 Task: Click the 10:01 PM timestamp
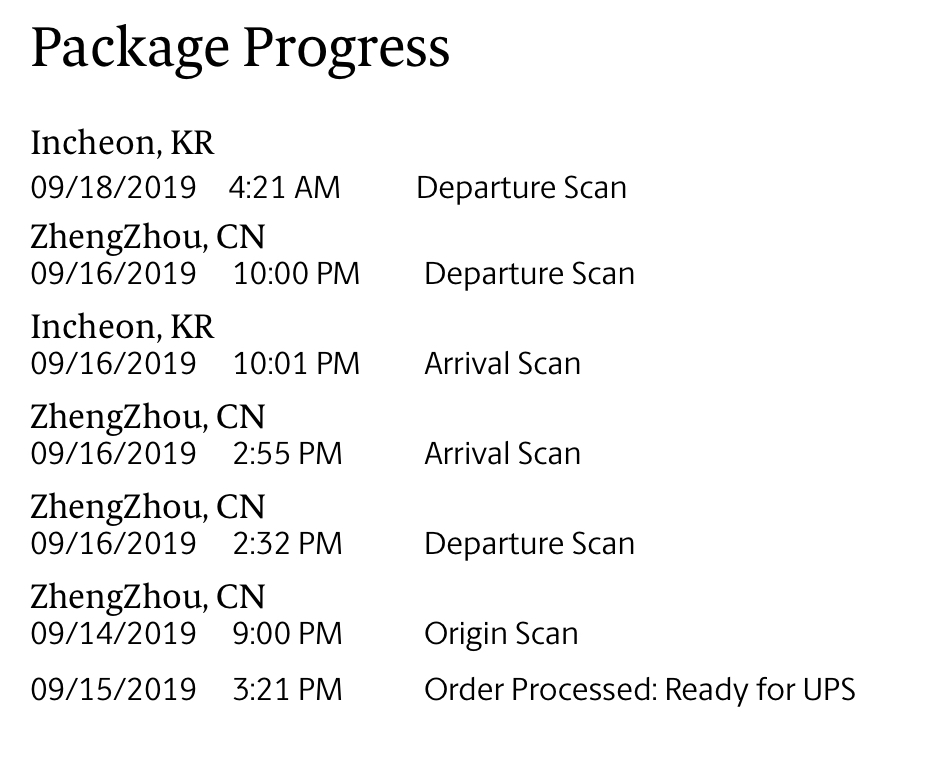pos(296,364)
